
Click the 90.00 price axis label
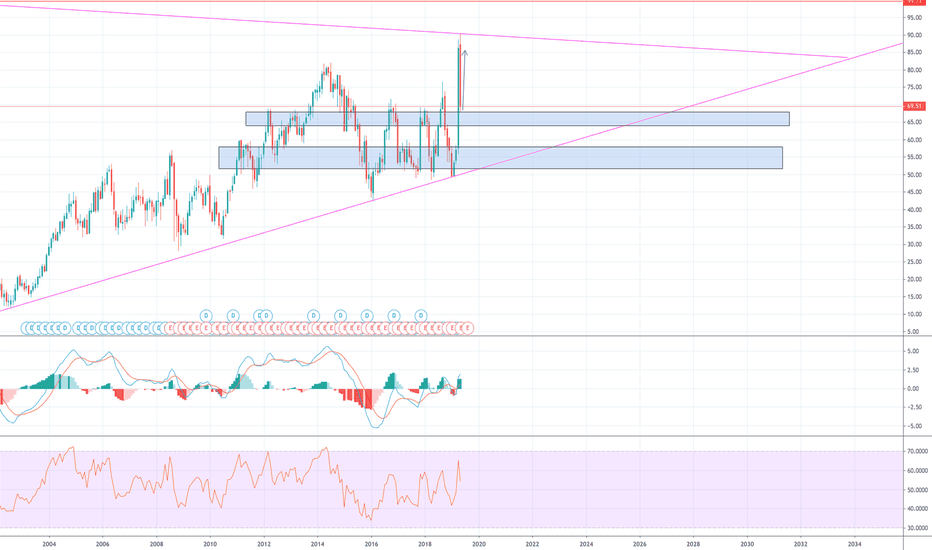[x=914, y=35]
